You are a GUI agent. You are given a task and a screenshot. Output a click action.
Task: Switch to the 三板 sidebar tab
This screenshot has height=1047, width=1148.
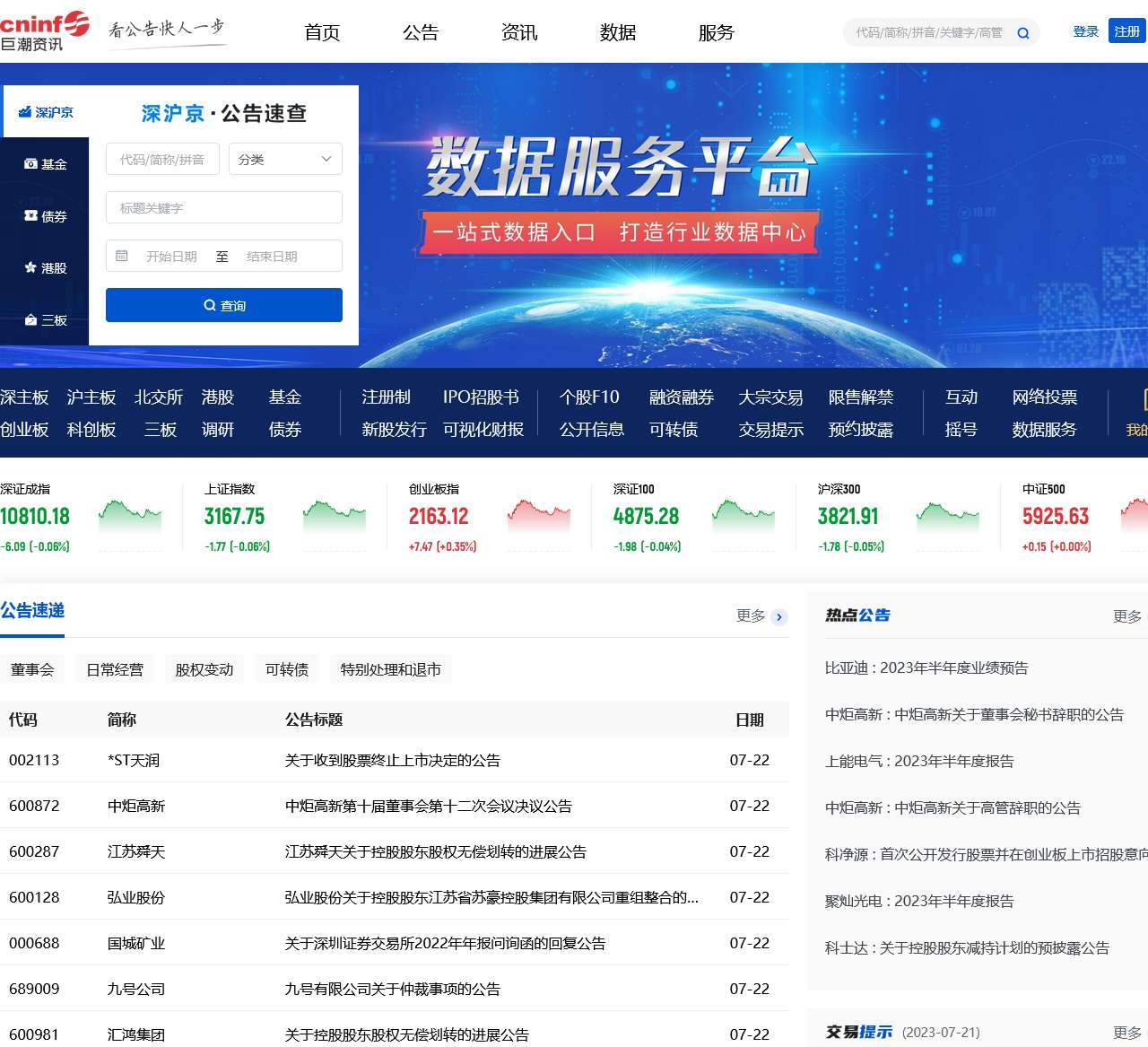[45, 320]
